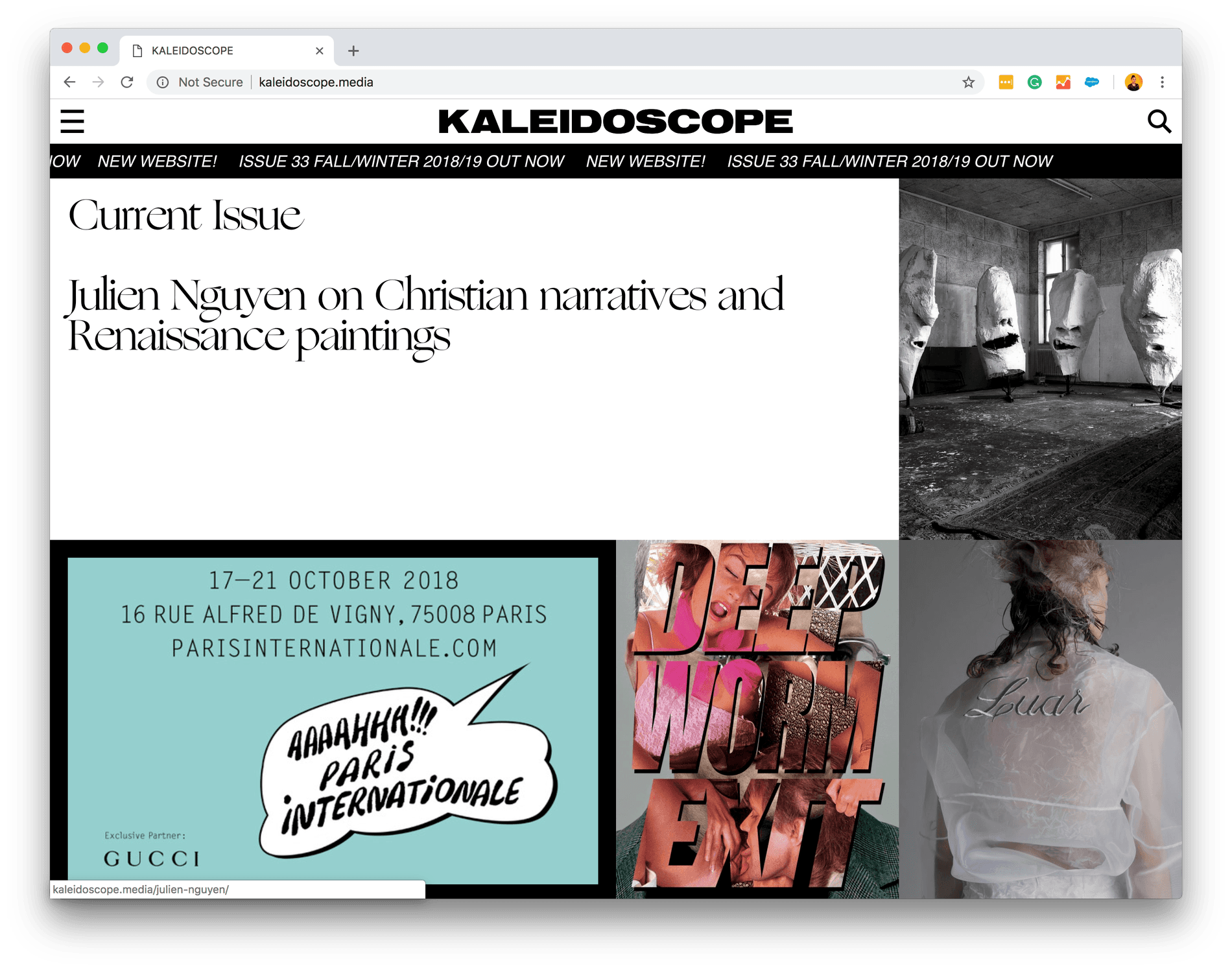Open the Grammarly extension

(x=1035, y=82)
